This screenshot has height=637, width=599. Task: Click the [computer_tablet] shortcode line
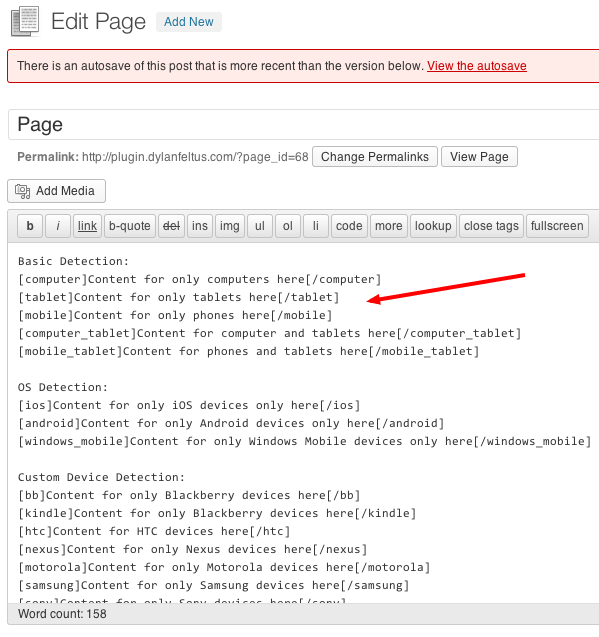pyautogui.click(x=269, y=334)
